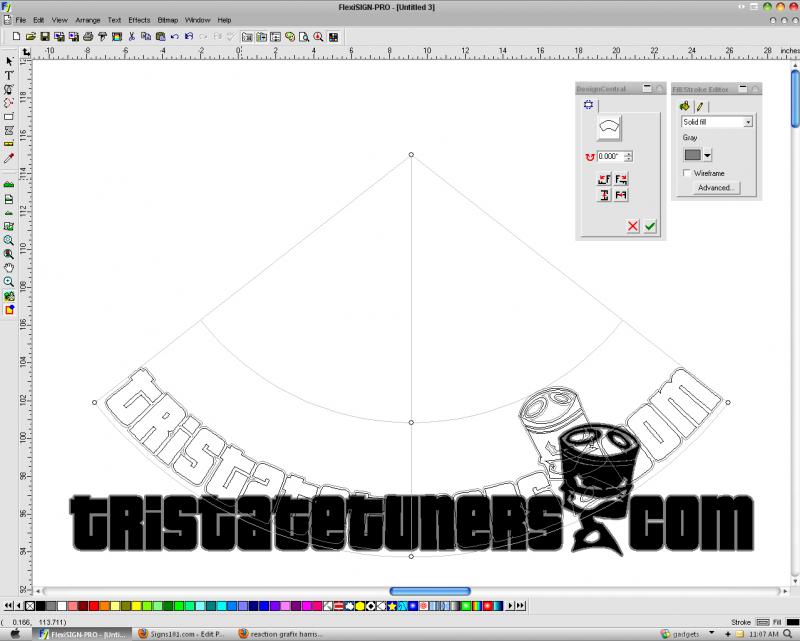Click the rotation icon in DesignCentral
Viewport: 800px width, 641px height.
coord(590,157)
